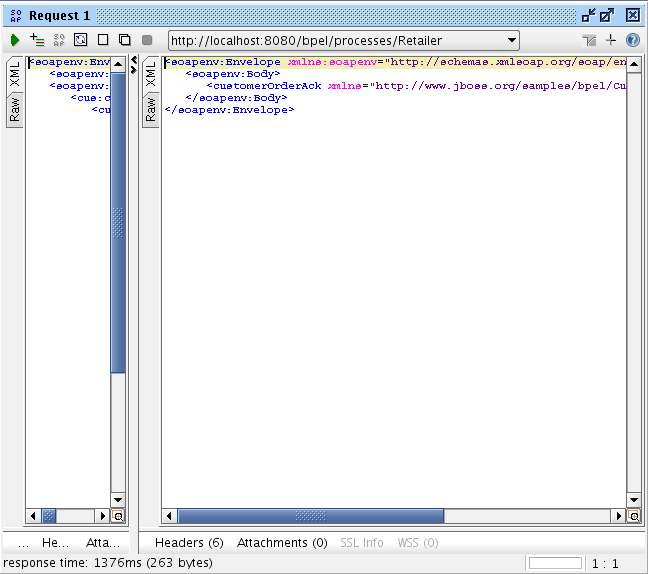Click the create empty request icon

[x=102, y=40]
